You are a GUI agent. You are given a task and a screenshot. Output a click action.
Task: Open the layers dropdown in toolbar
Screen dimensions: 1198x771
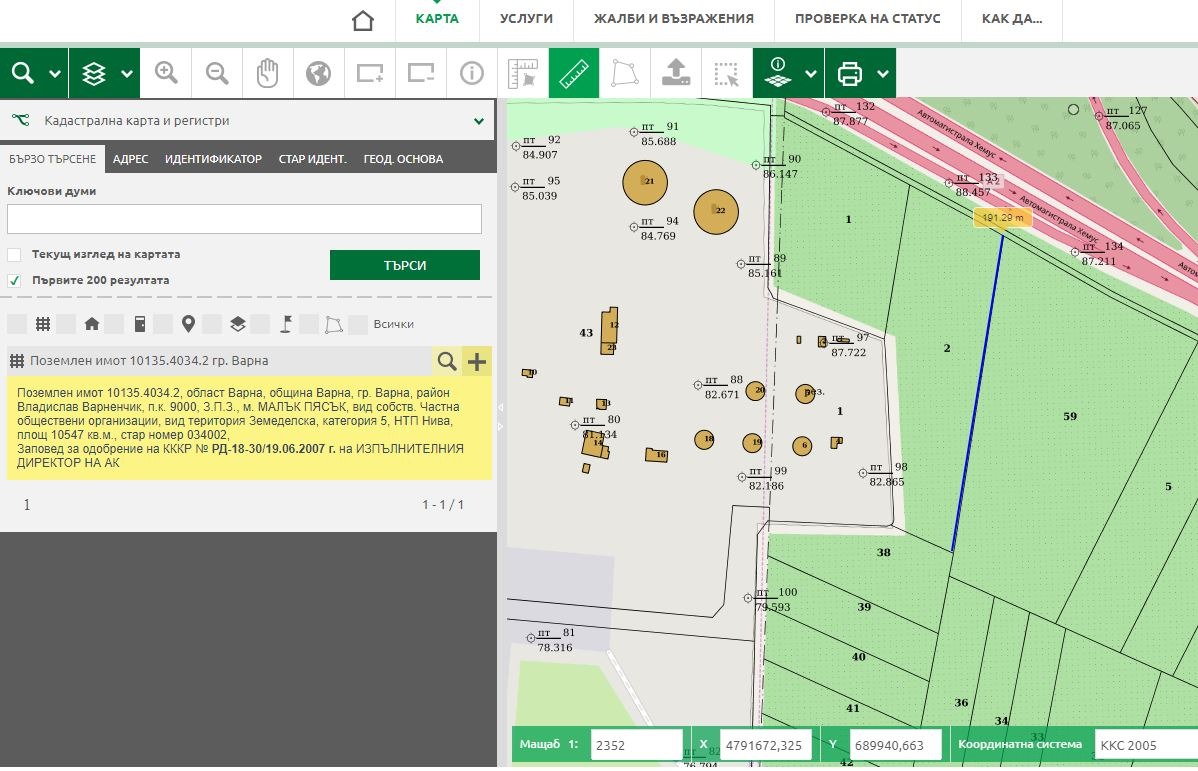point(127,73)
